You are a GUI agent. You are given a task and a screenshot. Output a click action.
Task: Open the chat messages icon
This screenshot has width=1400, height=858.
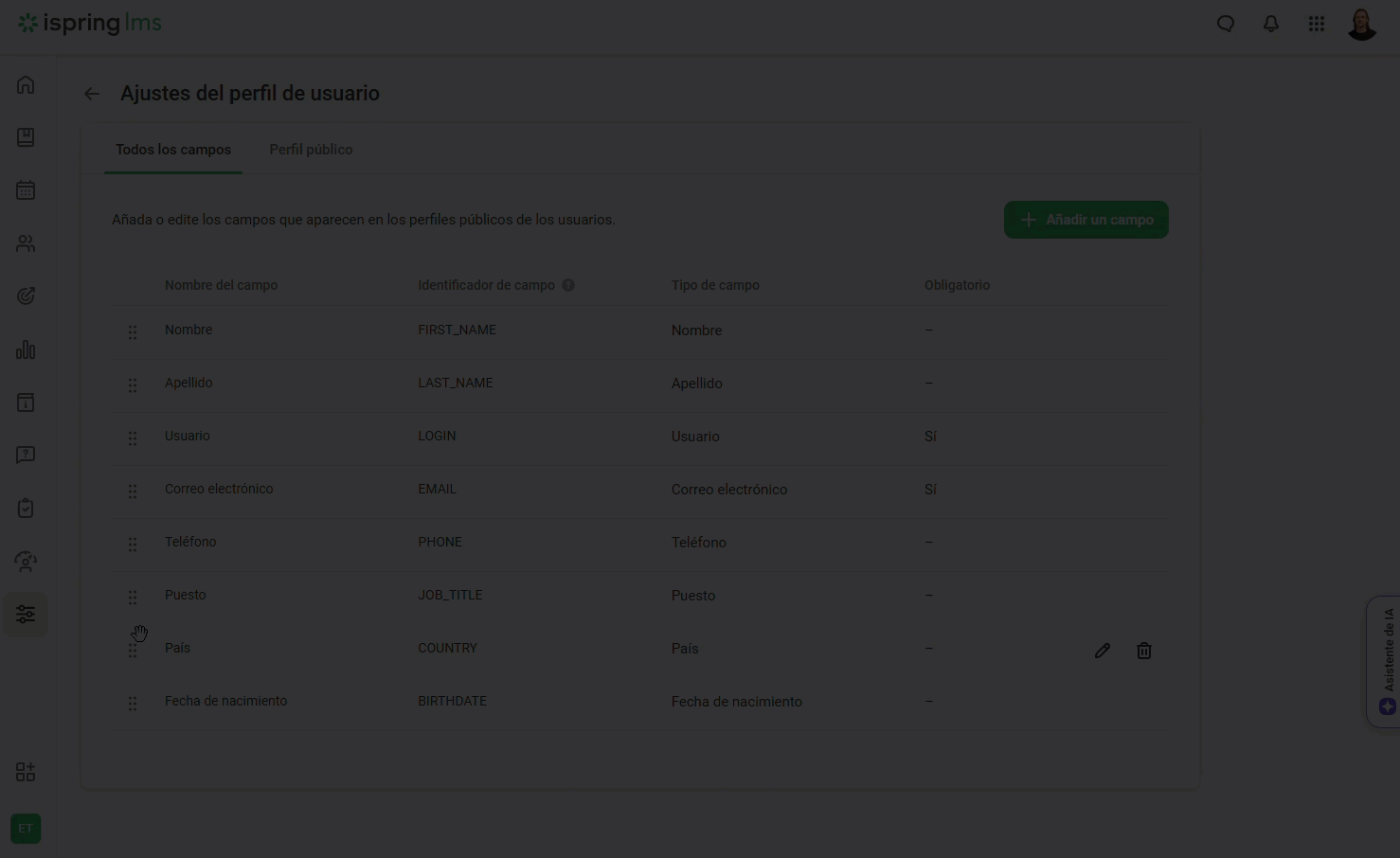1226,24
